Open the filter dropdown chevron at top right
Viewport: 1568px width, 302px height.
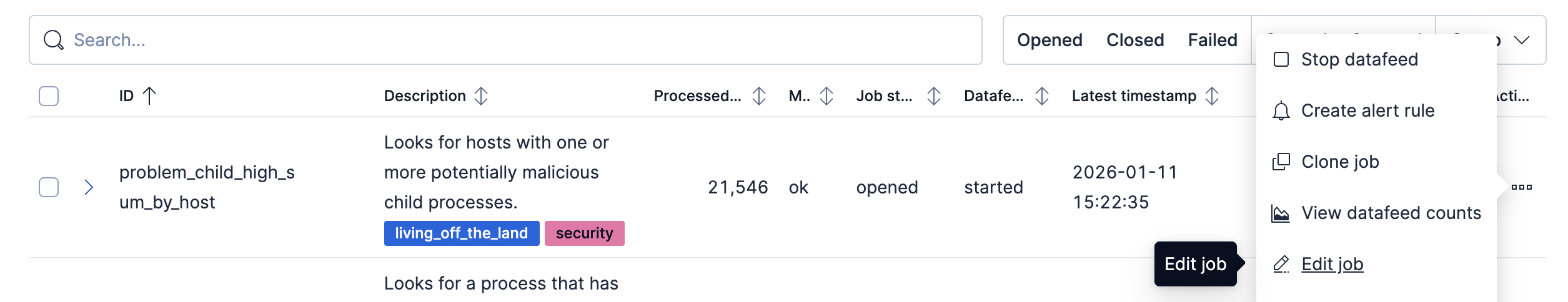(x=1522, y=40)
